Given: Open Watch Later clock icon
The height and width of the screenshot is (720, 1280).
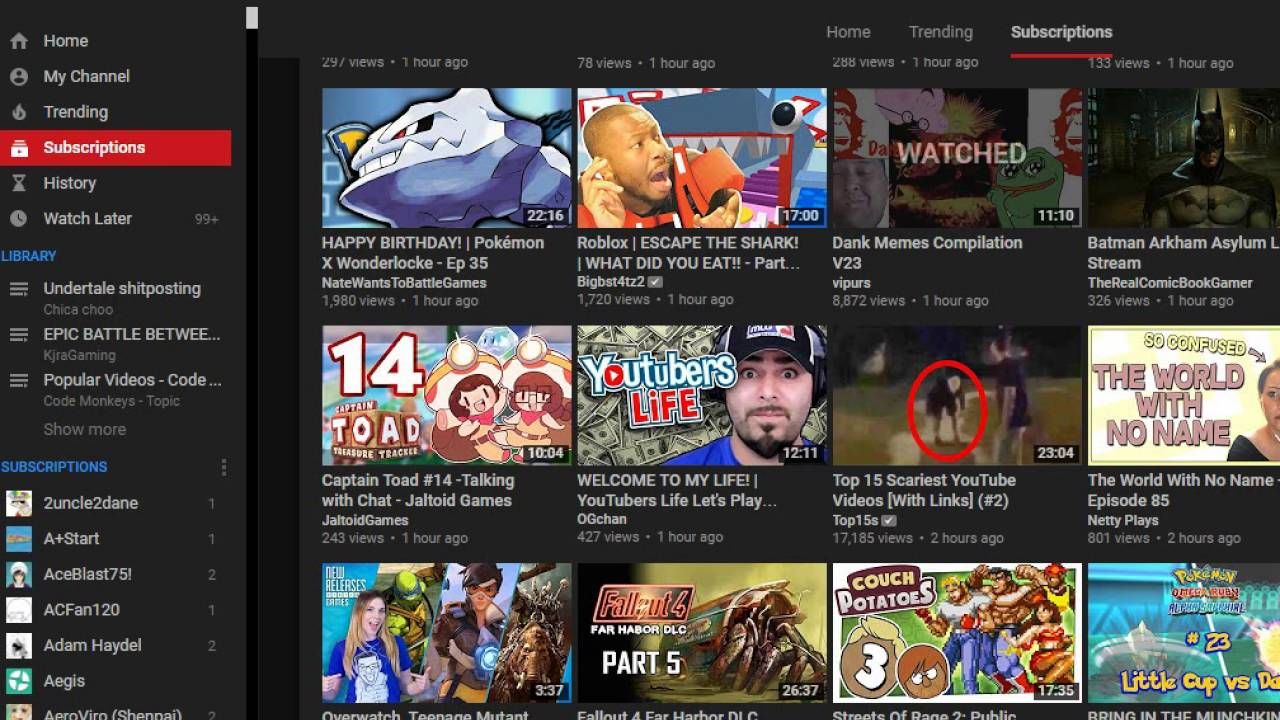Looking at the screenshot, I should pos(18,218).
